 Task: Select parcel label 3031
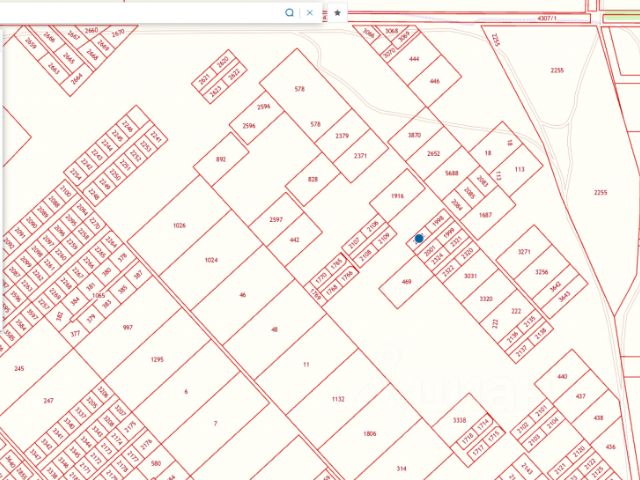[470, 276]
